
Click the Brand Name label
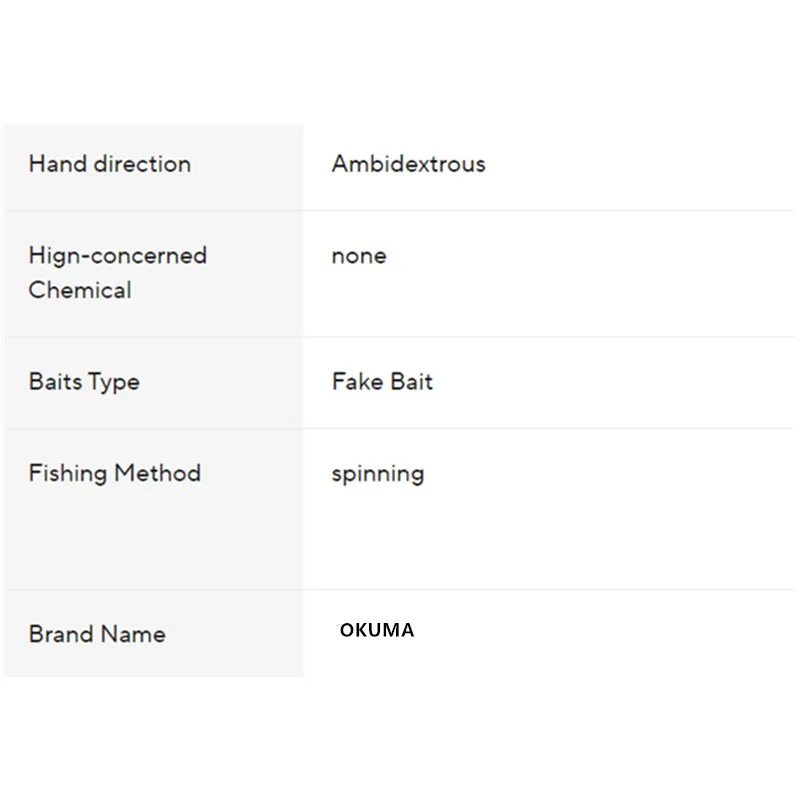coord(97,634)
